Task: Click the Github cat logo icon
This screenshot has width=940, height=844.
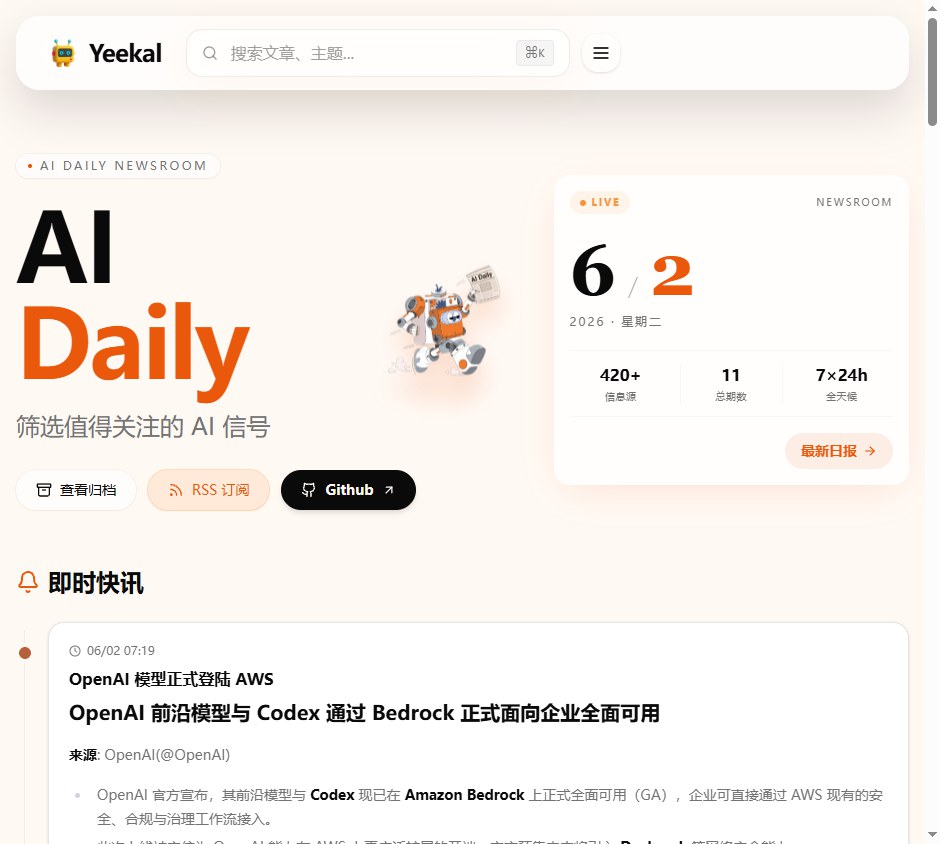Action: pos(308,490)
